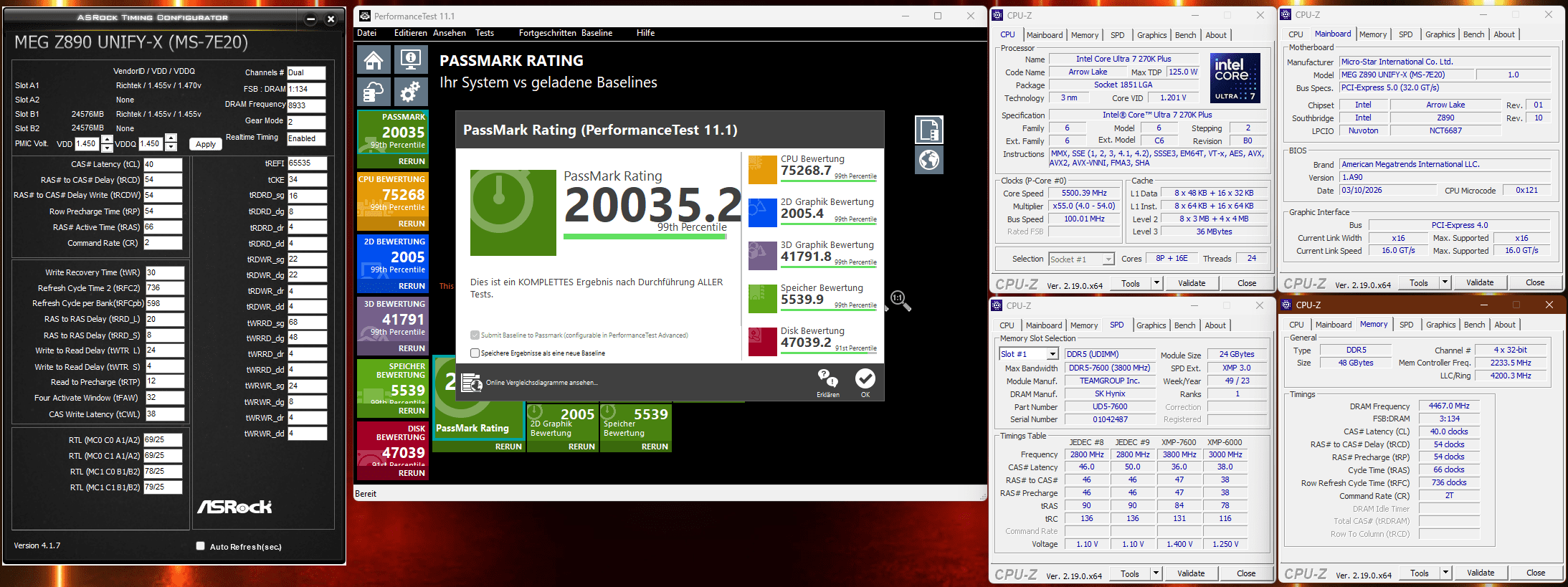Enable Auto Refresh checkbox in Timing Configurator

[201, 546]
